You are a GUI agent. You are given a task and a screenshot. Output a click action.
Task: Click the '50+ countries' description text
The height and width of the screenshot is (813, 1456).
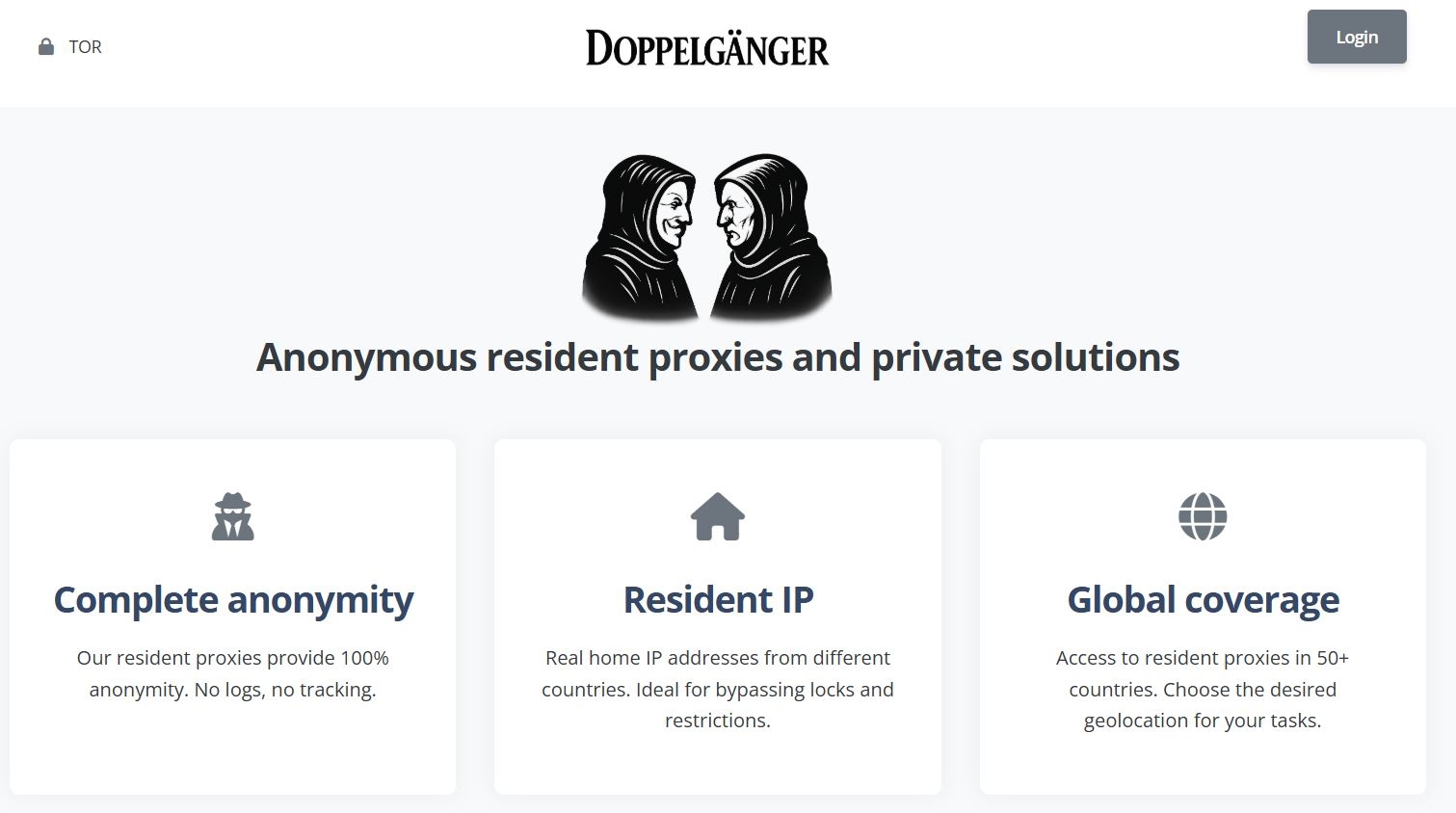pyautogui.click(x=1203, y=689)
